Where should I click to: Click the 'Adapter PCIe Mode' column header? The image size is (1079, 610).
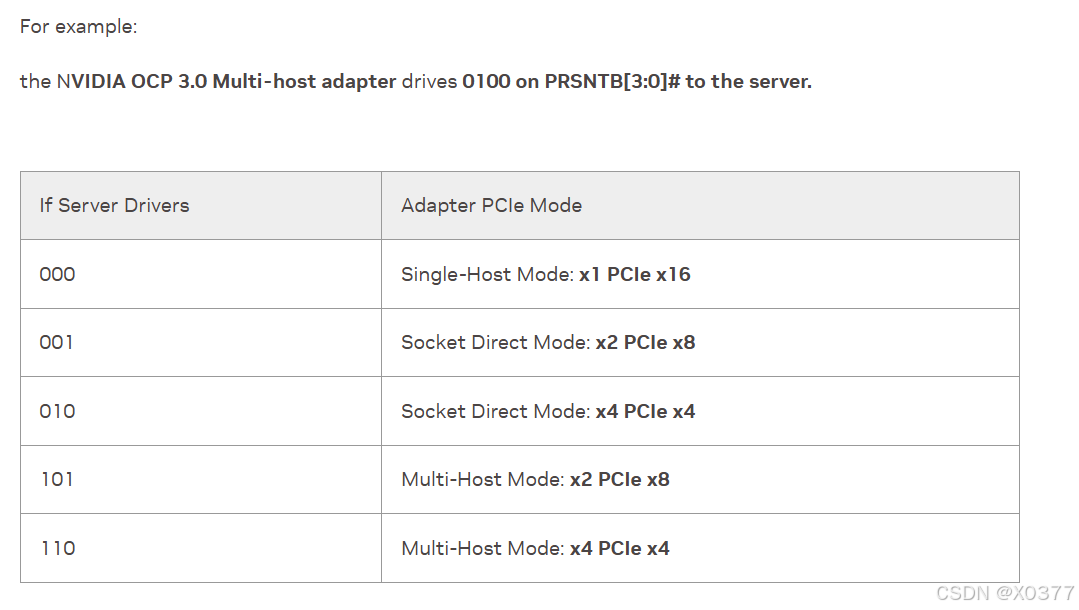(x=701, y=206)
